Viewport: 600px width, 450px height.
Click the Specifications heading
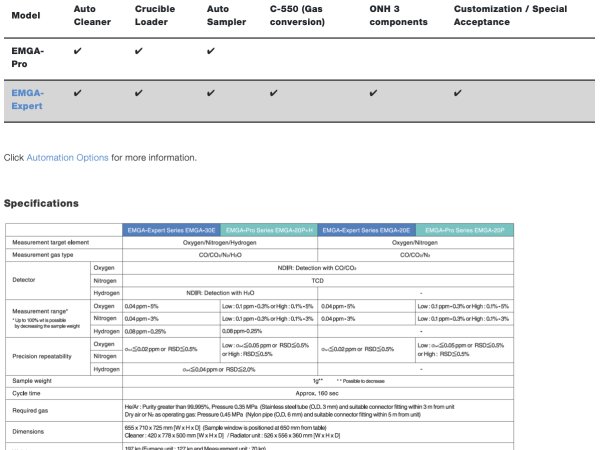pos(41,203)
